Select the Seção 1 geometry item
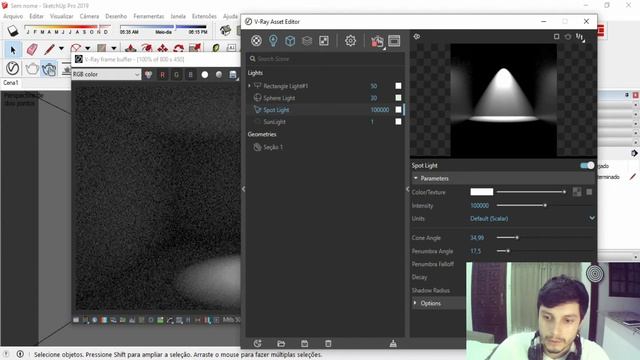640x360 pixels. coord(273,147)
